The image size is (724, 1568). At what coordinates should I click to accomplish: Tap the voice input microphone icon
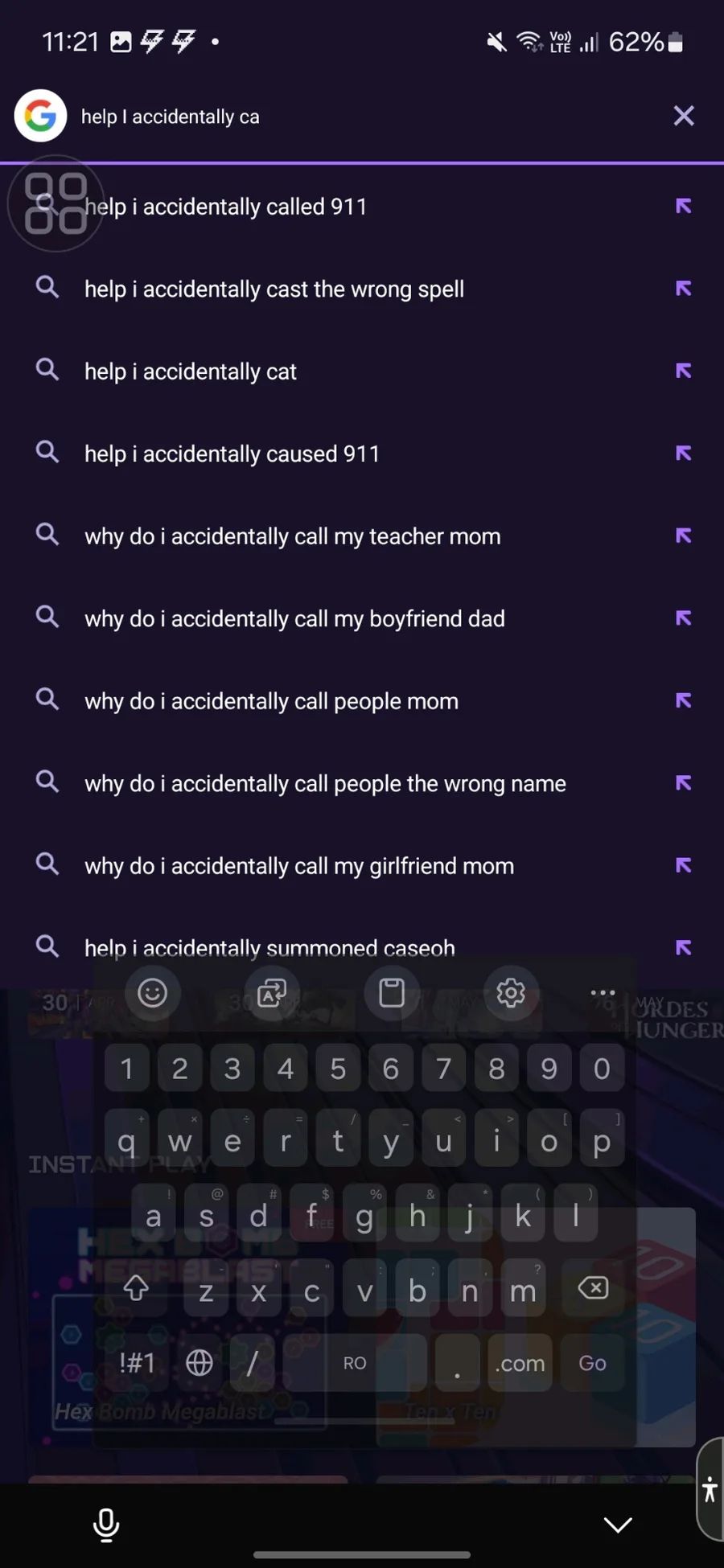click(105, 1525)
